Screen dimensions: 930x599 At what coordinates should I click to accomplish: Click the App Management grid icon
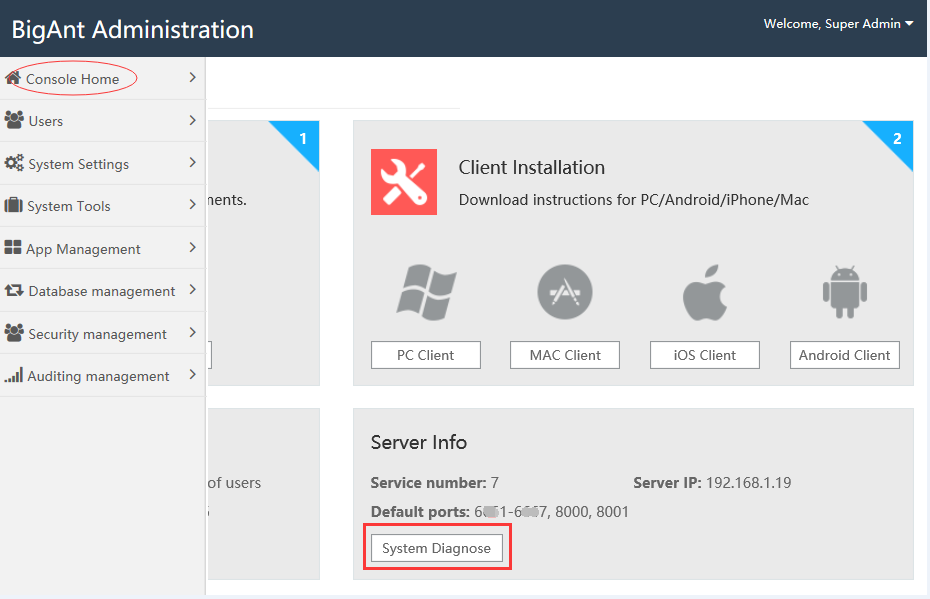(x=13, y=247)
